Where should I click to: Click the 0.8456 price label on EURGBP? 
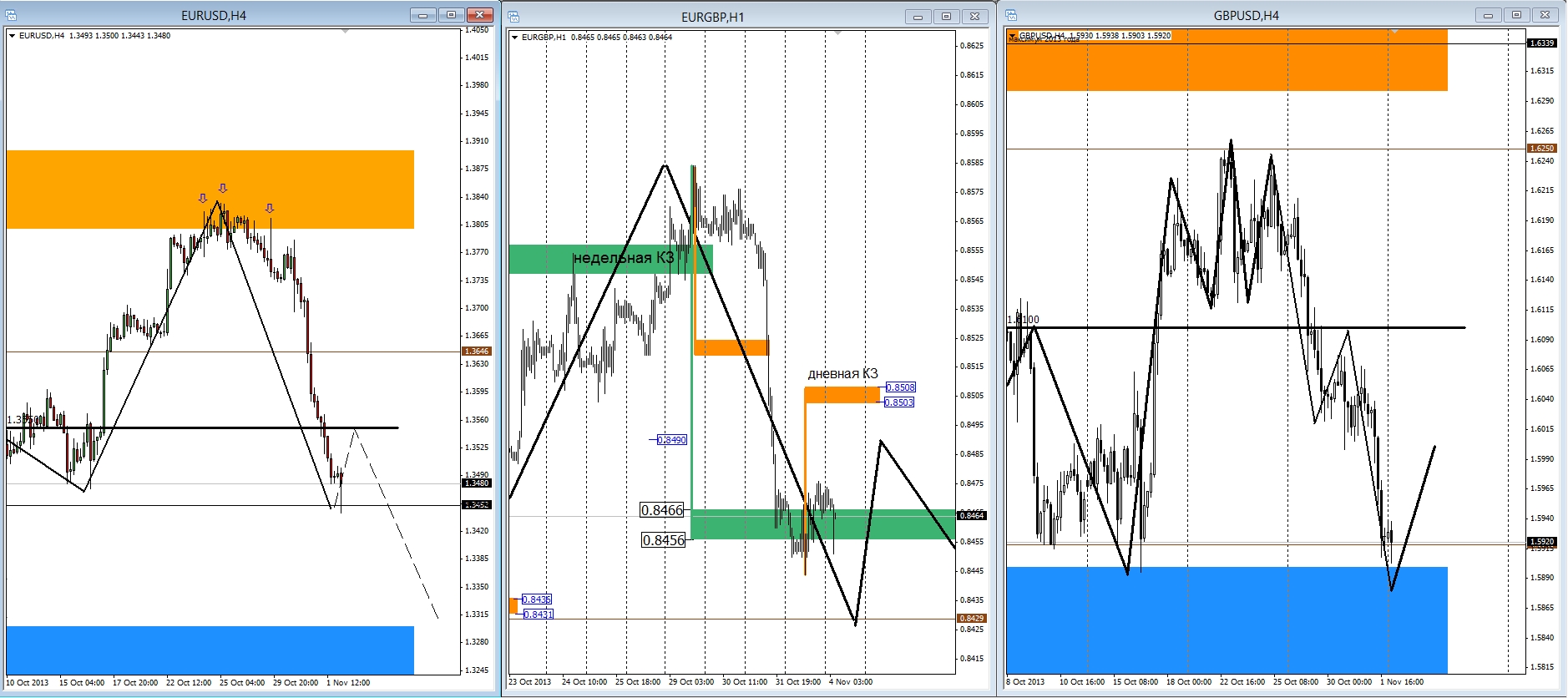tap(664, 540)
